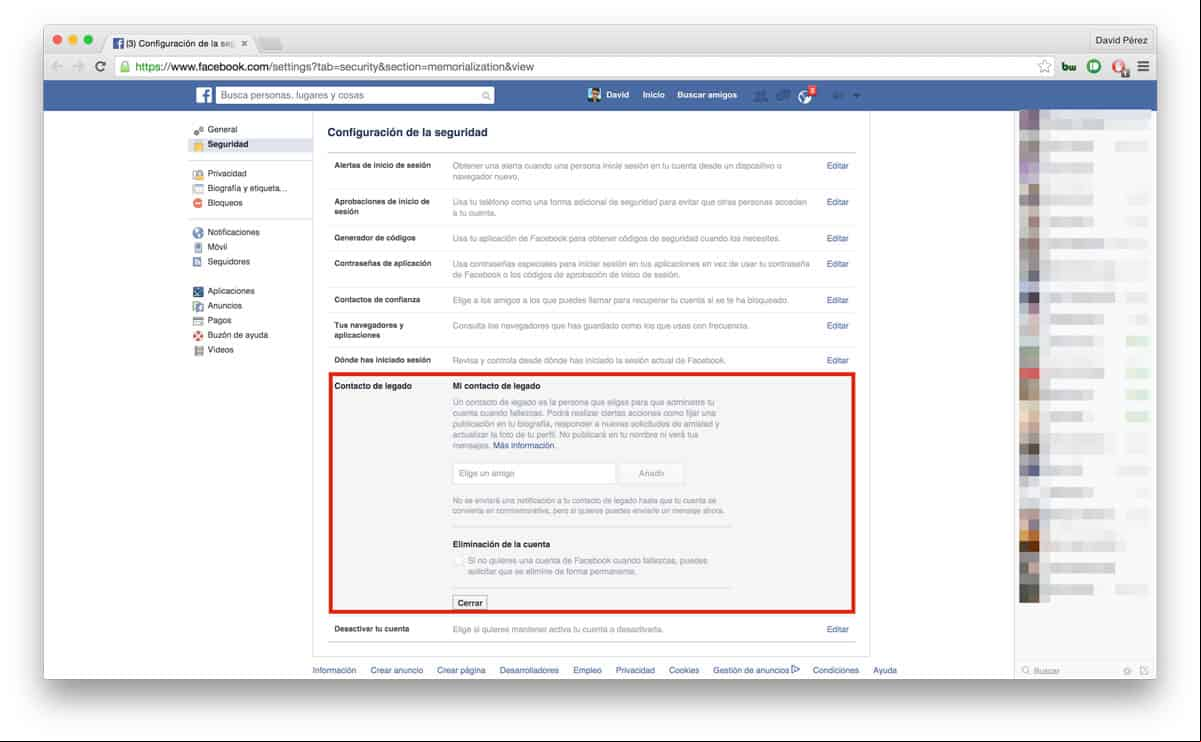Click the Bloqueos red icon in sidebar

click(x=198, y=203)
